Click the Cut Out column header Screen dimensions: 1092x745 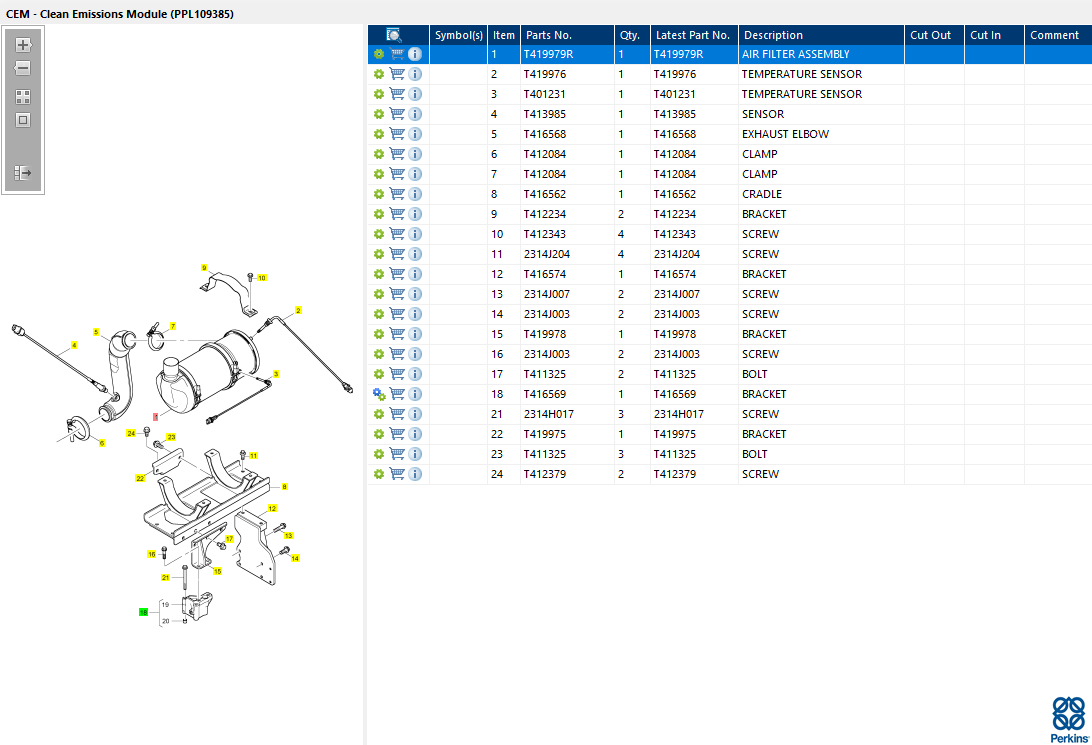point(934,35)
